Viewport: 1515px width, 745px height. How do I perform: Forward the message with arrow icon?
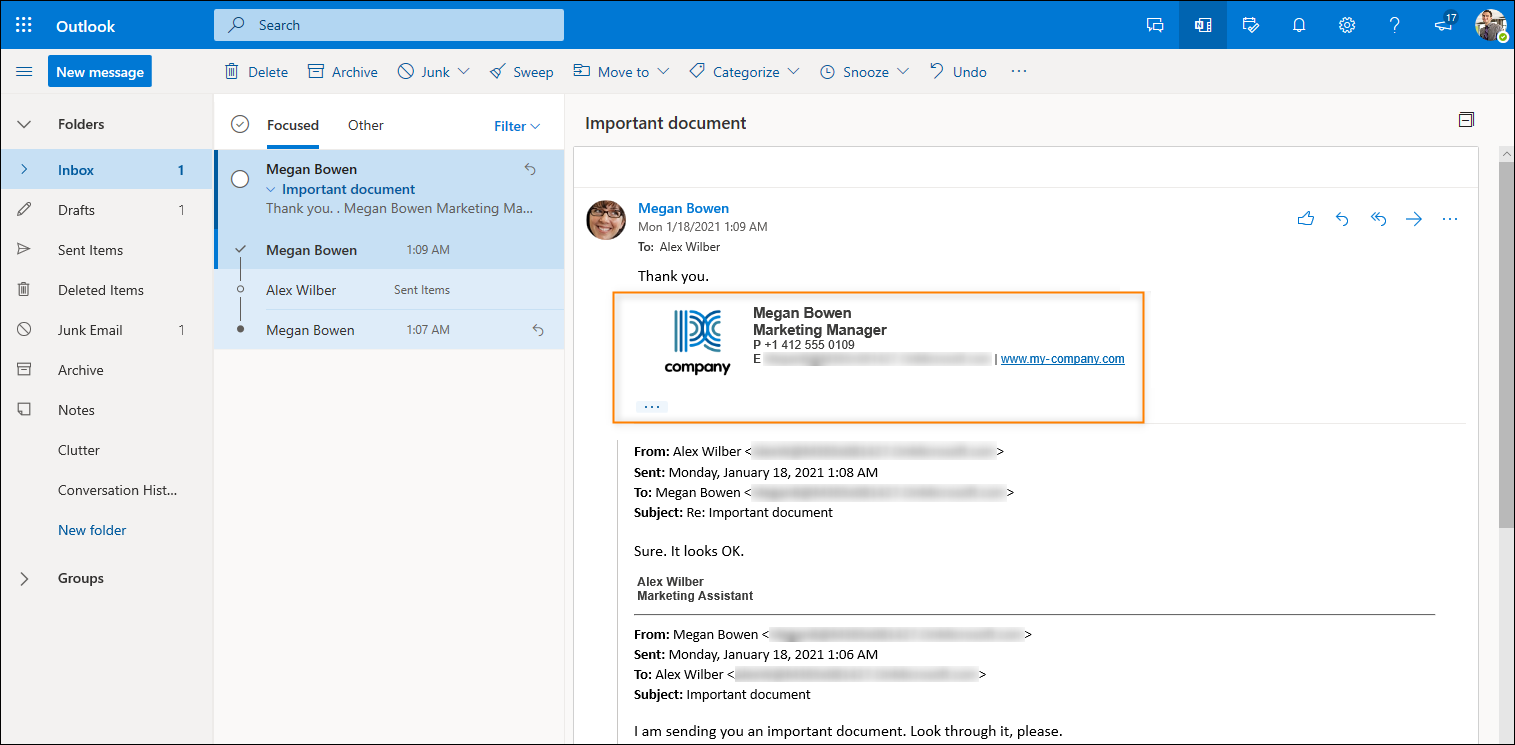point(1414,219)
